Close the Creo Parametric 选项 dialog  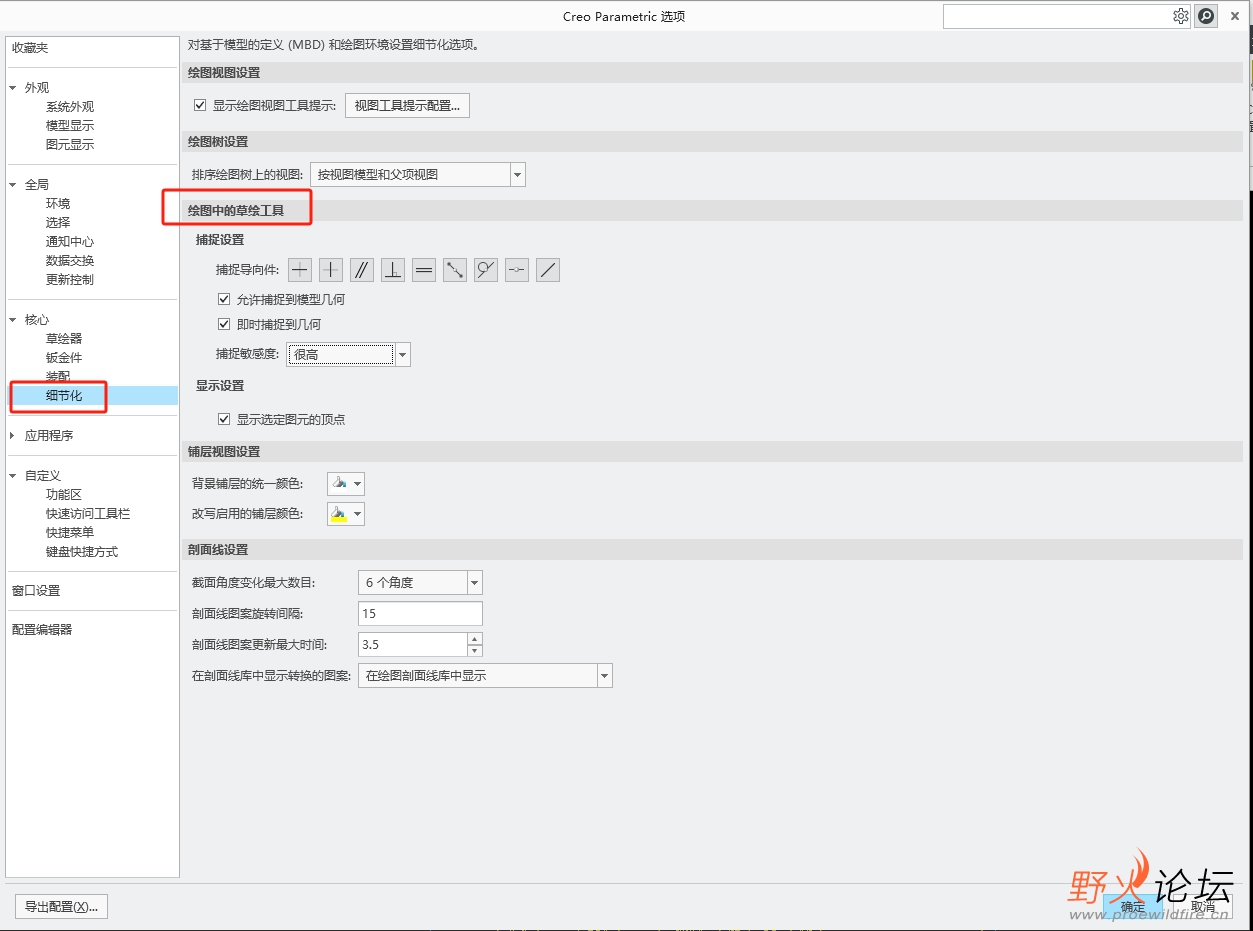click(x=1235, y=16)
